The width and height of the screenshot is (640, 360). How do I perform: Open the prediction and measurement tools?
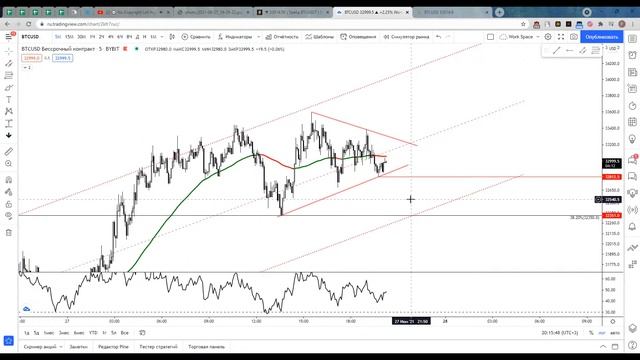pos(9,123)
